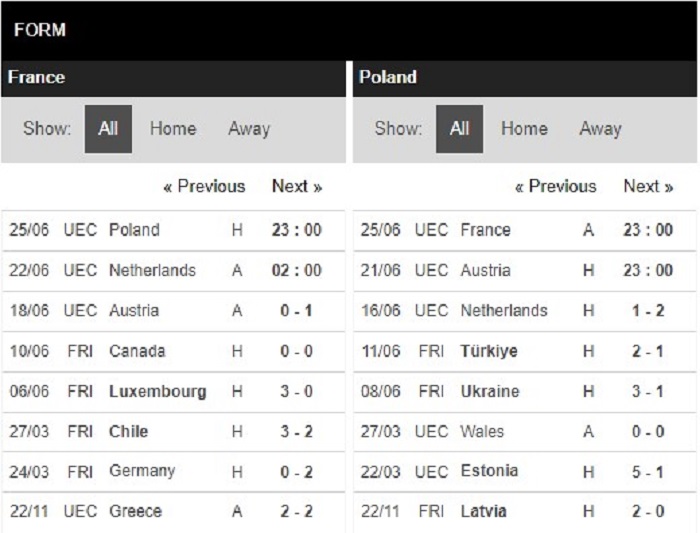Screen dimensions: 700x533
Task: Open Poland vs Estonia 5-1 match
Action: pos(525,472)
